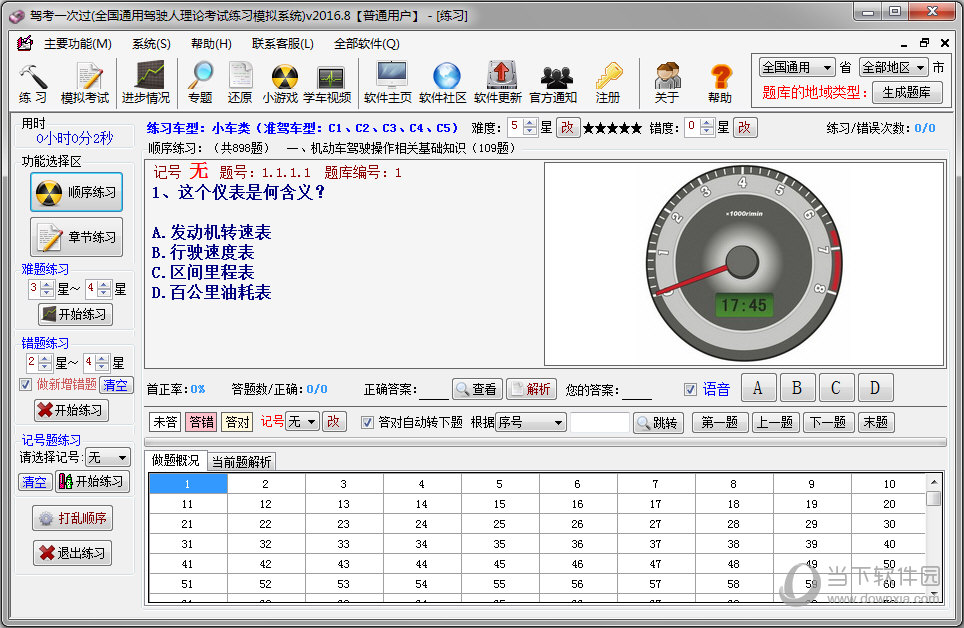Click 注册 key icon
964x628 pixels.
[608, 83]
